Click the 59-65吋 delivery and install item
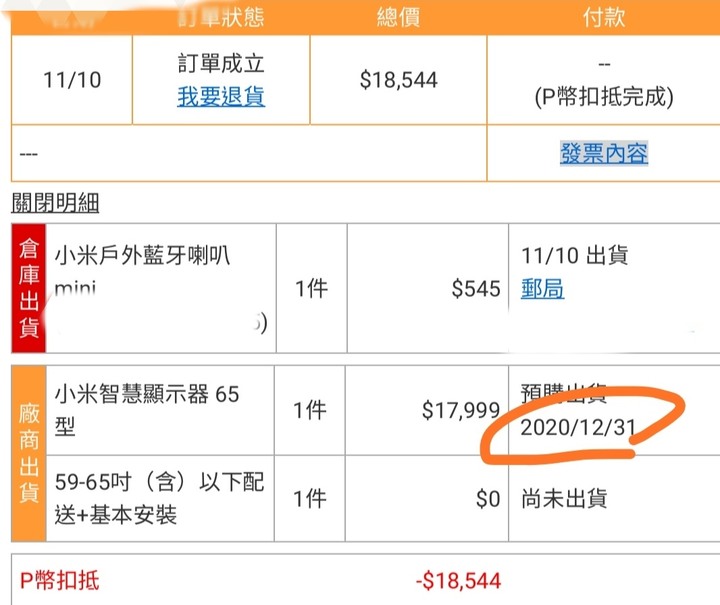 [x=159, y=498]
